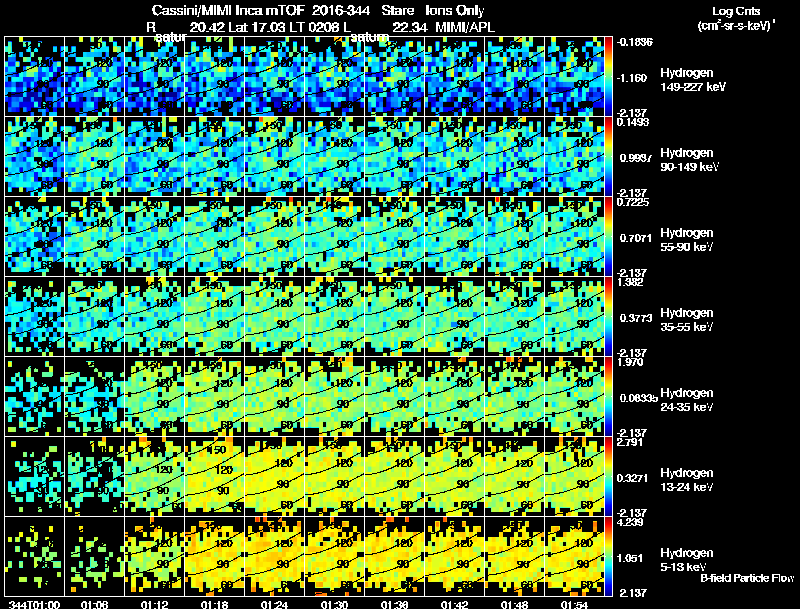Select the 24-35 keV image panel at 01:06
The width and height of the screenshot is (800, 609).
click(94, 396)
